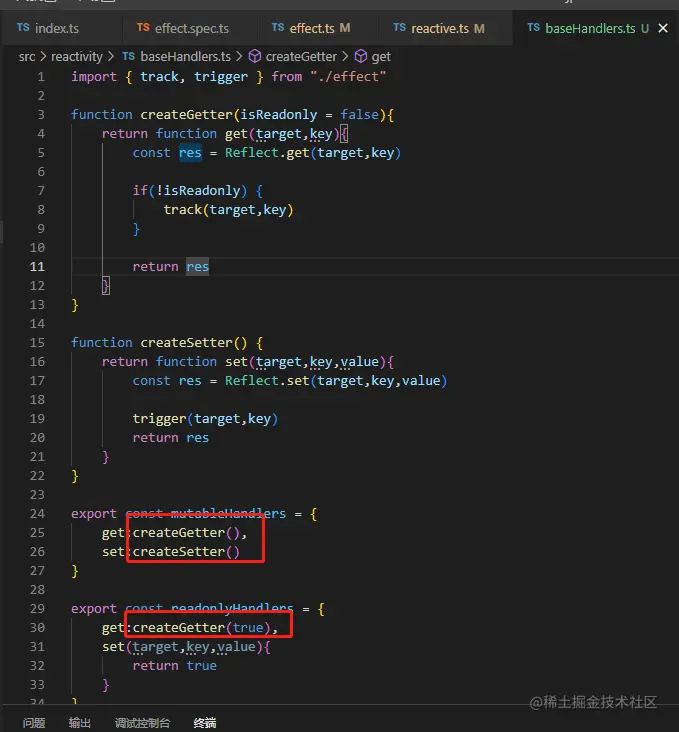Screen dimensions: 679x732
Task: Click 'createGetter(true)' on line 30
Action: [x=202, y=627]
